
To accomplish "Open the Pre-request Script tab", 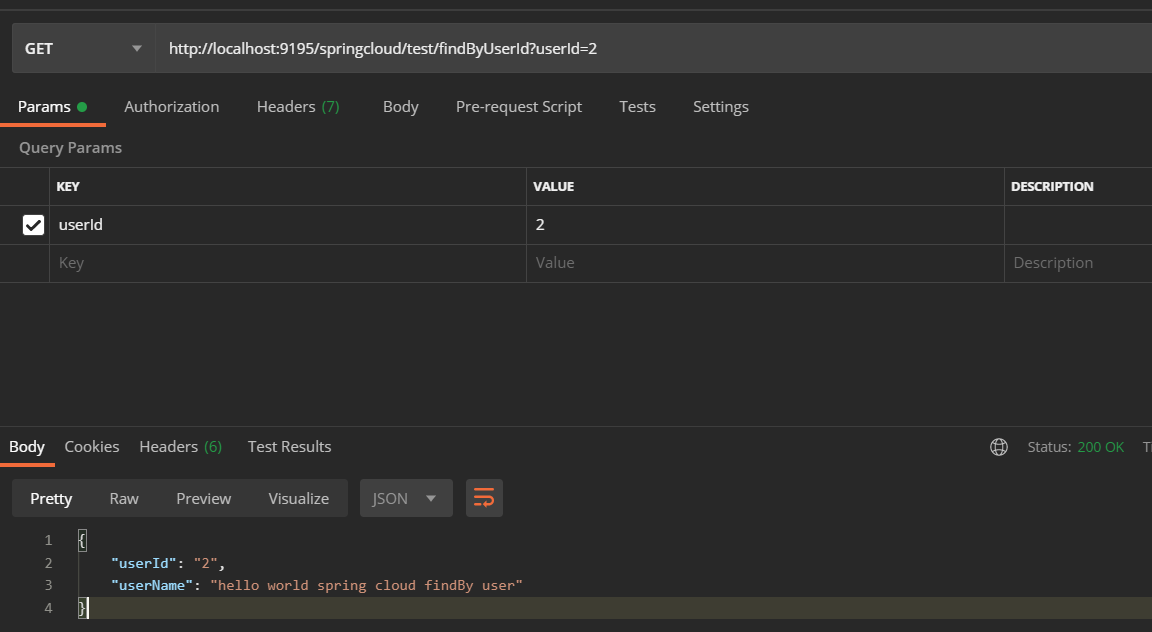I will [x=519, y=107].
